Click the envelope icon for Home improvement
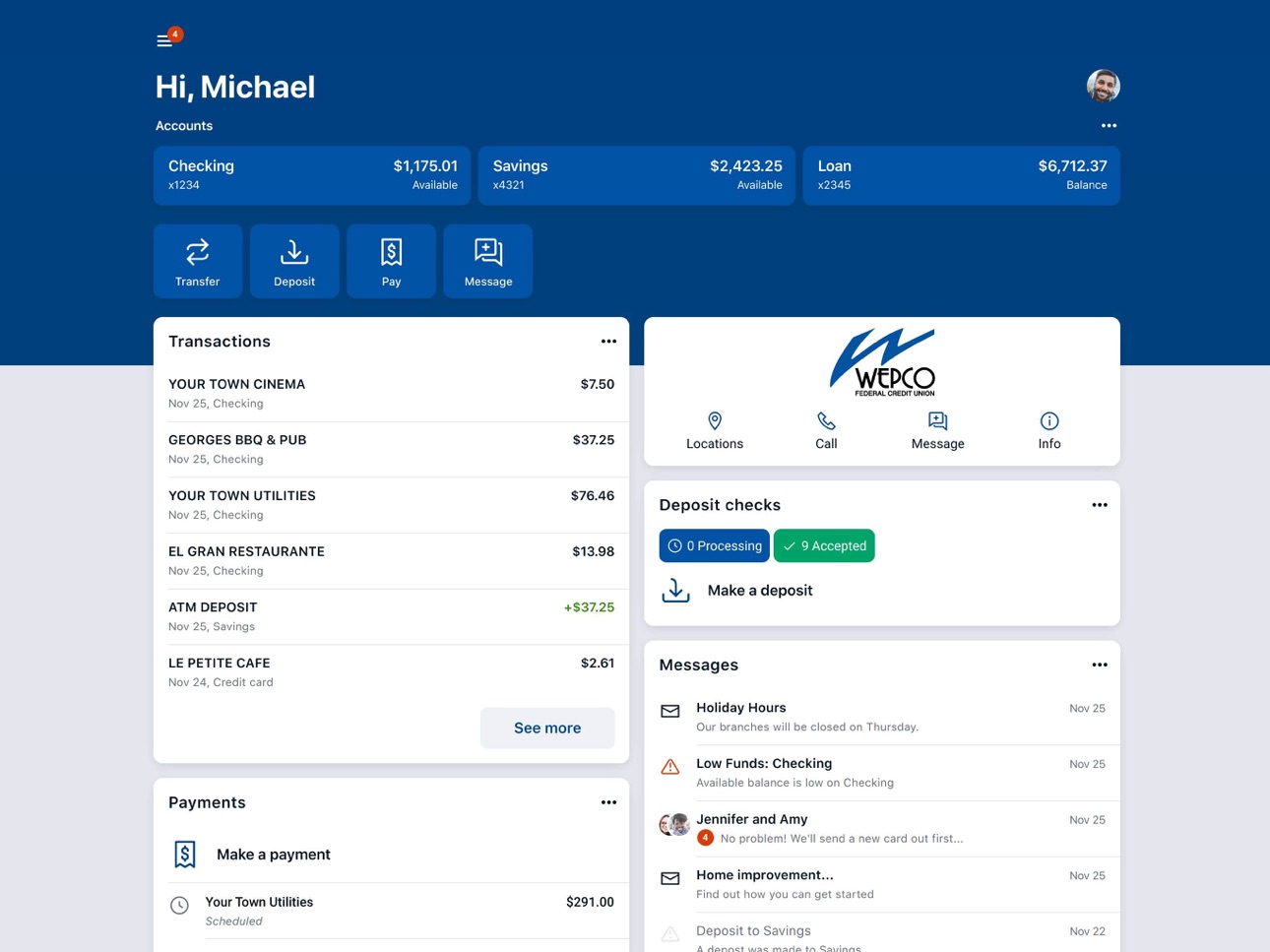Screen dimensions: 1270x952 pos(670,878)
